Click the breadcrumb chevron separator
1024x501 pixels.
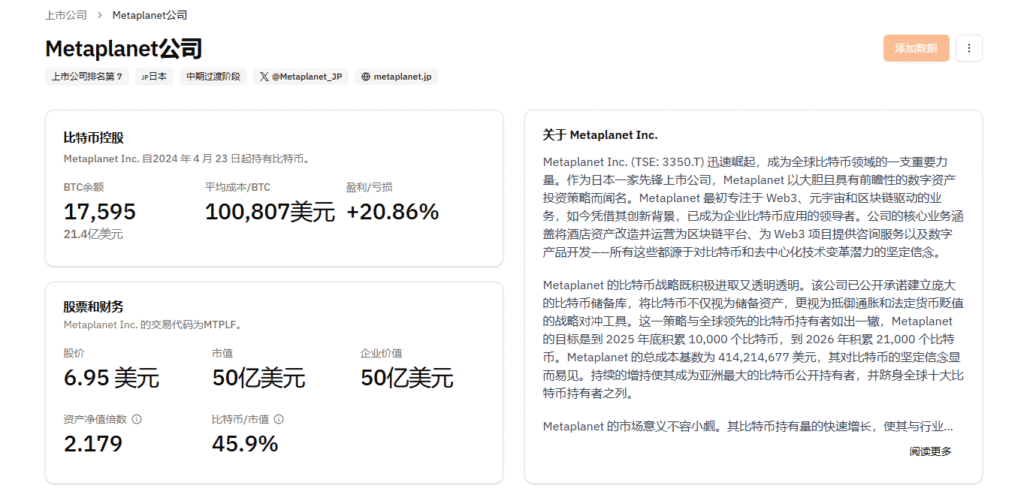click(x=99, y=15)
